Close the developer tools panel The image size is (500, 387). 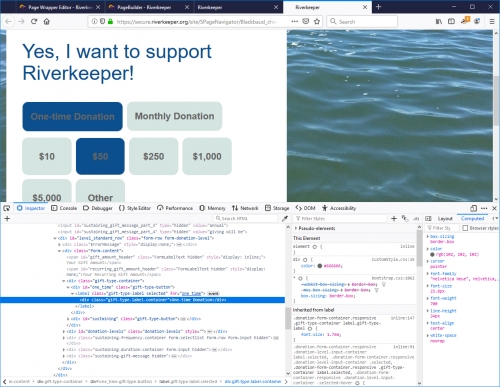click(494, 208)
